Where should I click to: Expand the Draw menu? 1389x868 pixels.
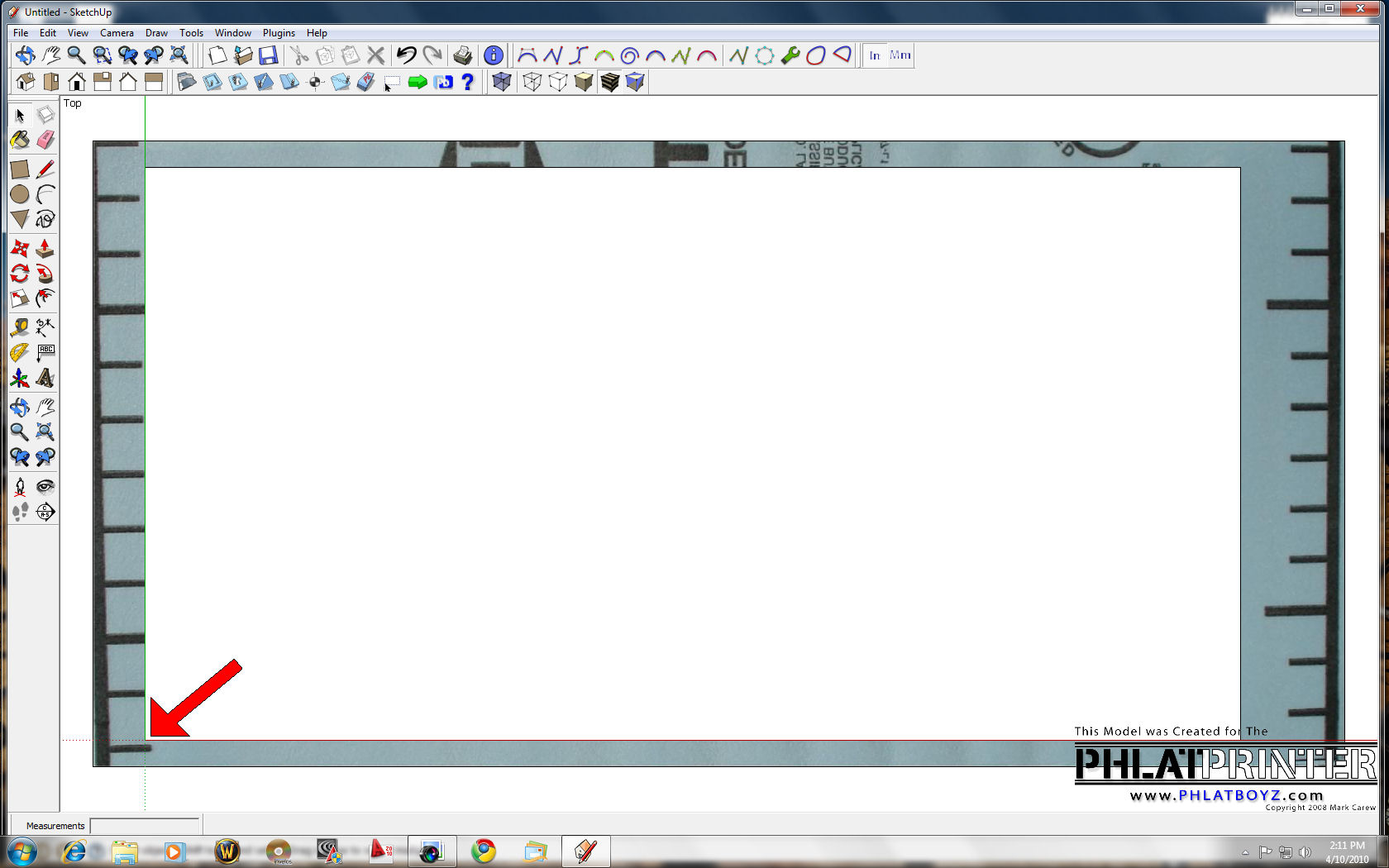[x=156, y=33]
